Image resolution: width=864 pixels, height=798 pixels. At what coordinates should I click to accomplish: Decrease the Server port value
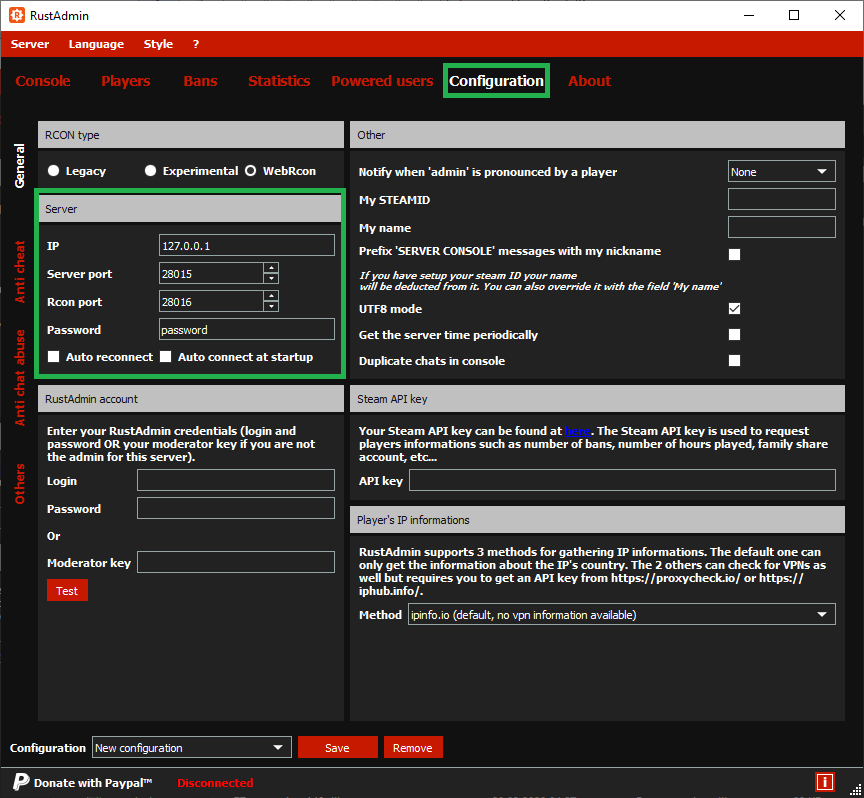pos(271,278)
